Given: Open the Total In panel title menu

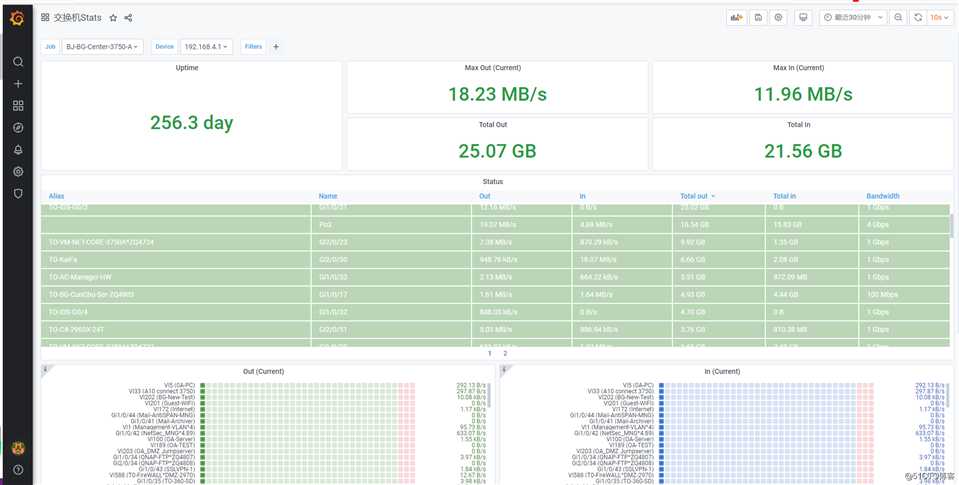Looking at the screenshot, I should [x=799, y=125].
